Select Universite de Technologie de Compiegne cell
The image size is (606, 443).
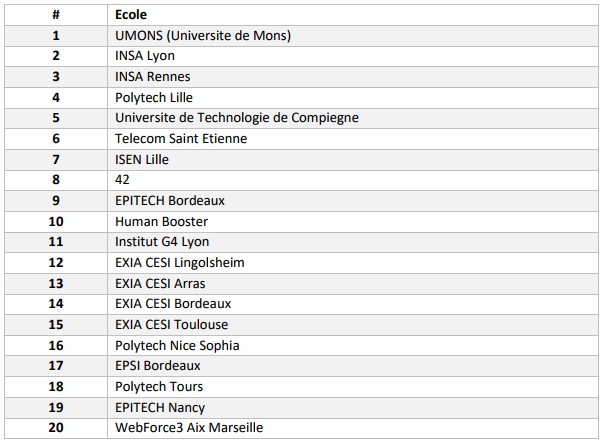click(237, 118)
